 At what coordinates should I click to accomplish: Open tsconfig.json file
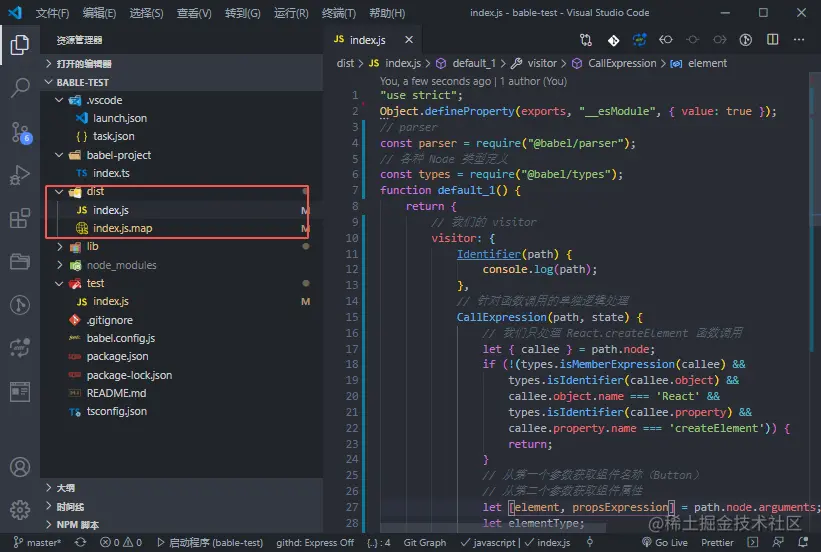tap(116, 411)
